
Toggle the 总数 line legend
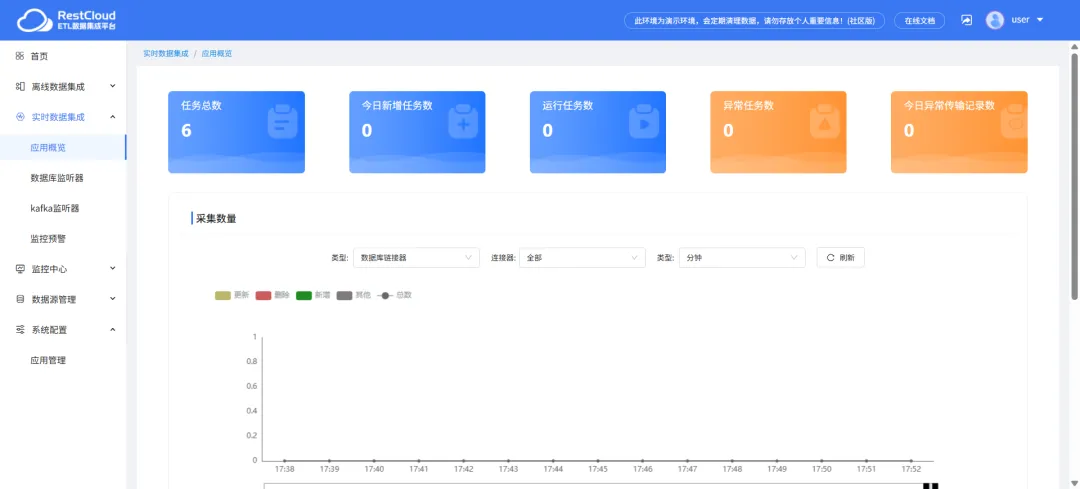tap(394, 295)
